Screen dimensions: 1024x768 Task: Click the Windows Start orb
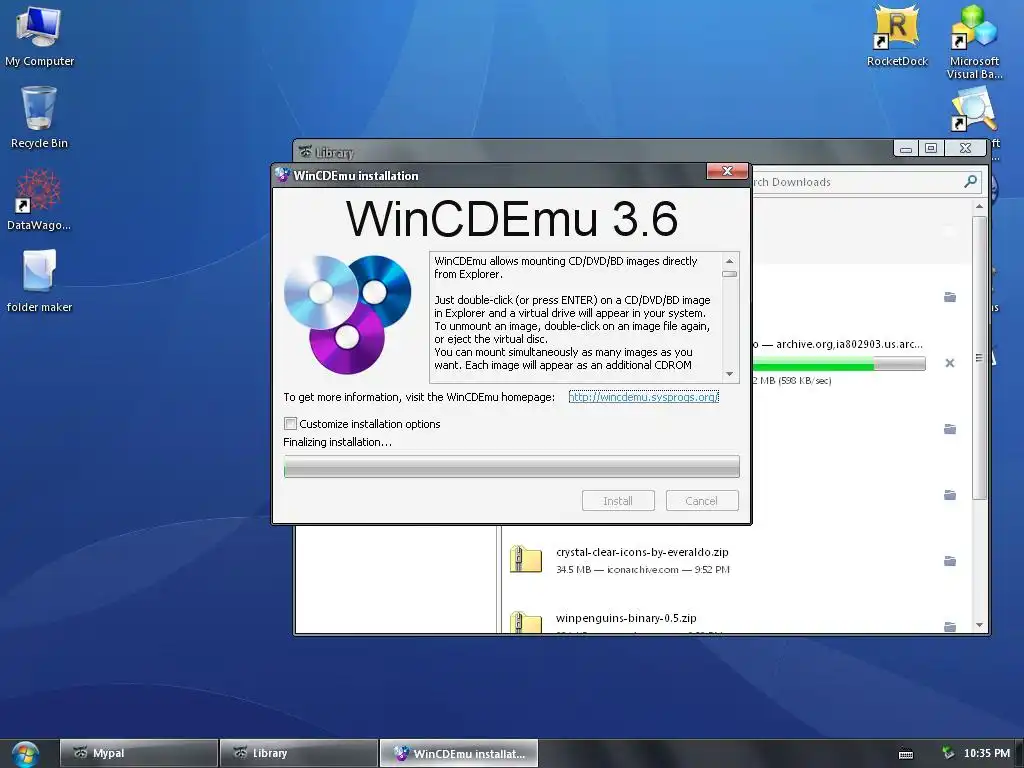[x=25, y=754]
